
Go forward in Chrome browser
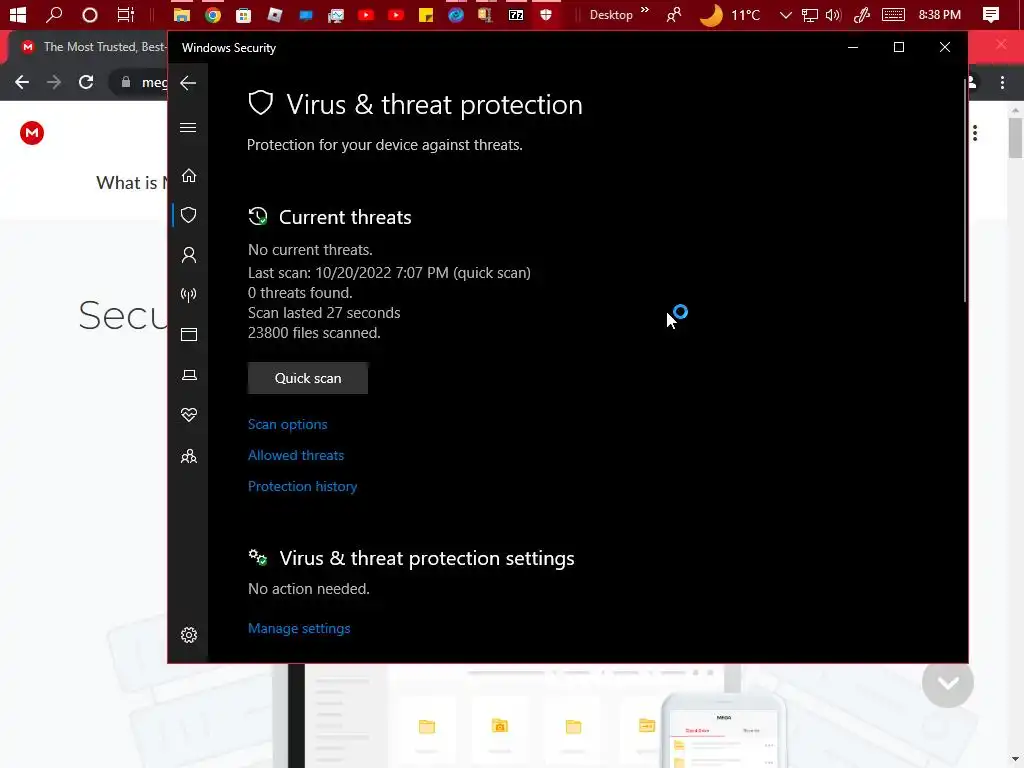(x=54, y=82)
